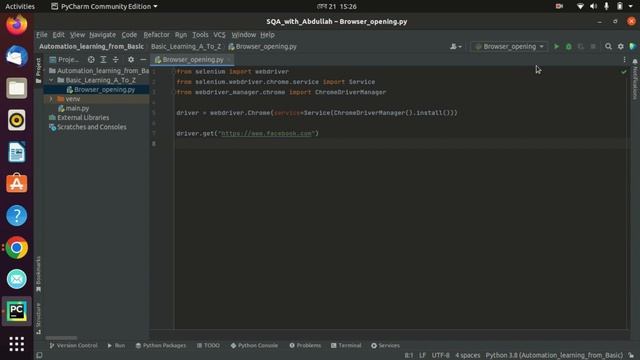The image size is (640, 360).
Task: Hide the Project panel with minus icon
Action: [143, 60]
